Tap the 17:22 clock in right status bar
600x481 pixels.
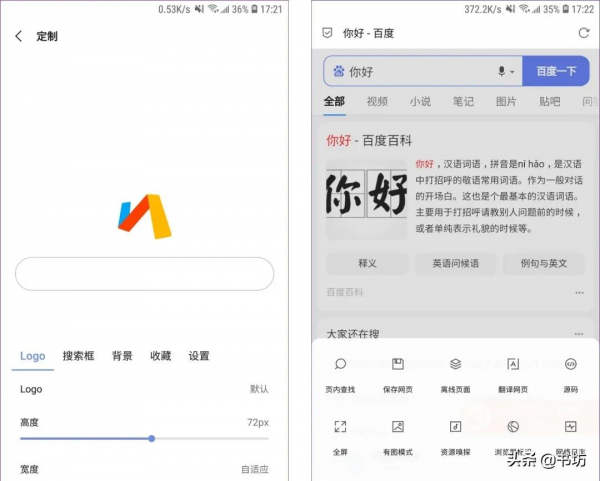click(583, 9)
